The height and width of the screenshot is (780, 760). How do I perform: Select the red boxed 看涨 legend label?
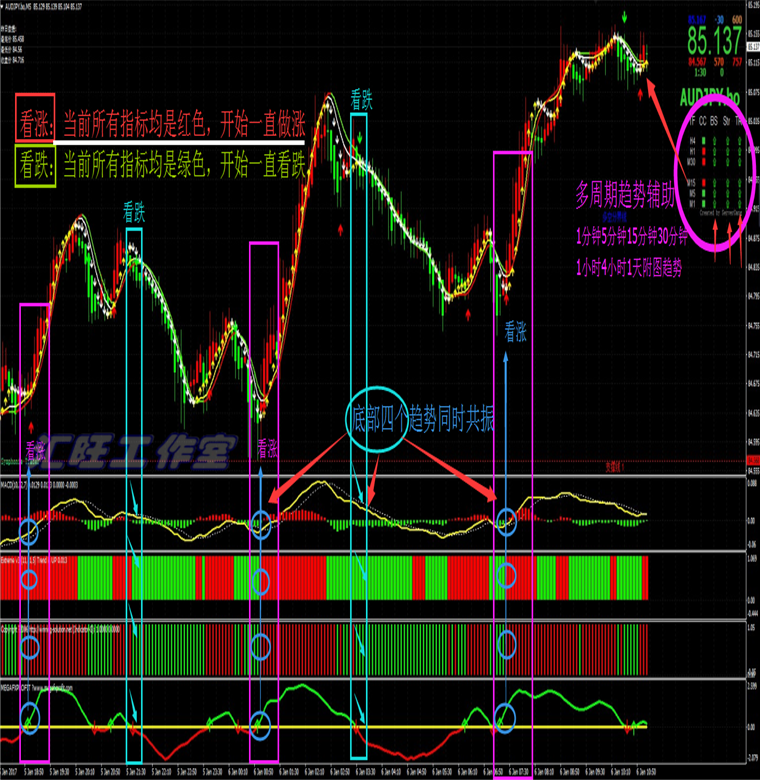click(27, 125)
